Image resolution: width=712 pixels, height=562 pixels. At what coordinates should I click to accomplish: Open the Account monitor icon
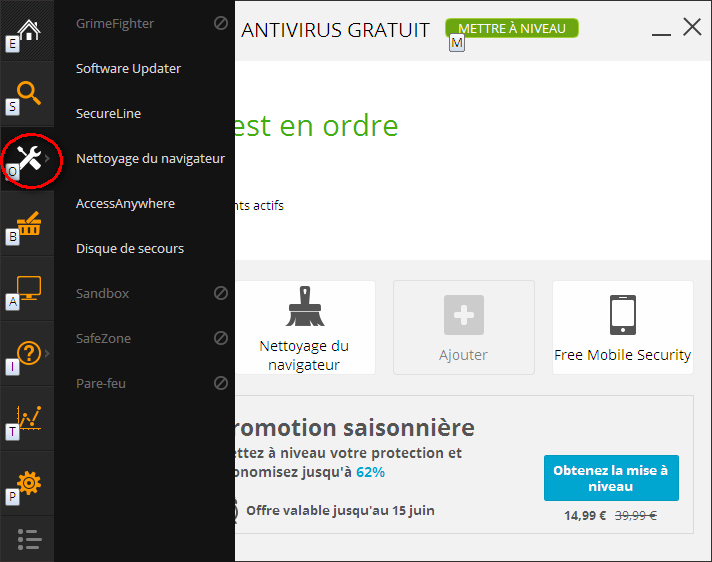tap(29, 288)
